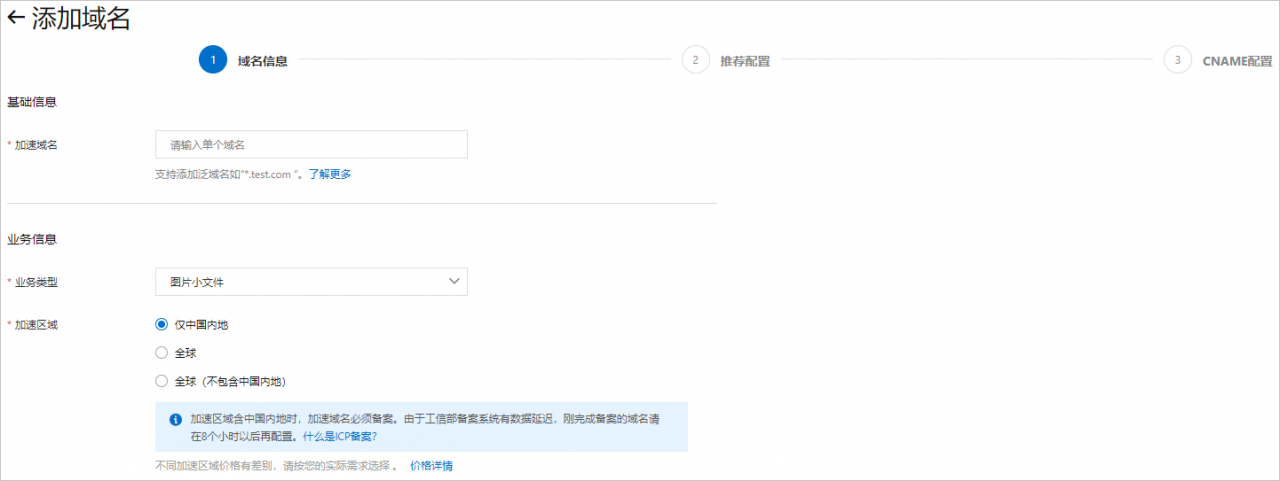The image size is (1280, 481).
Task: Focus the 加速域名 input field
Action: coord(311,144)
